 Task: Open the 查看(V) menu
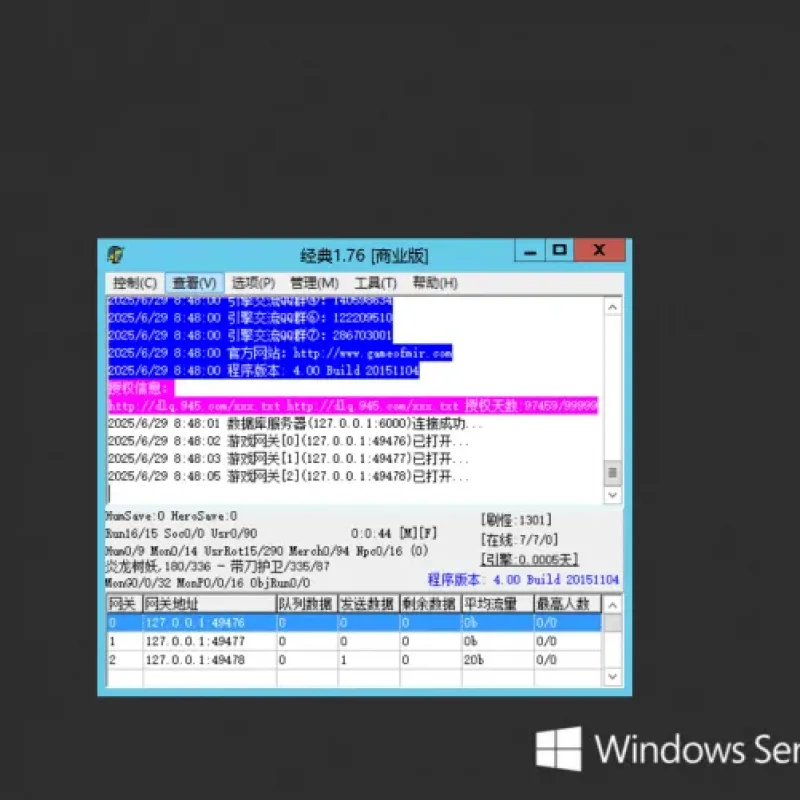[x=194, y=283]
